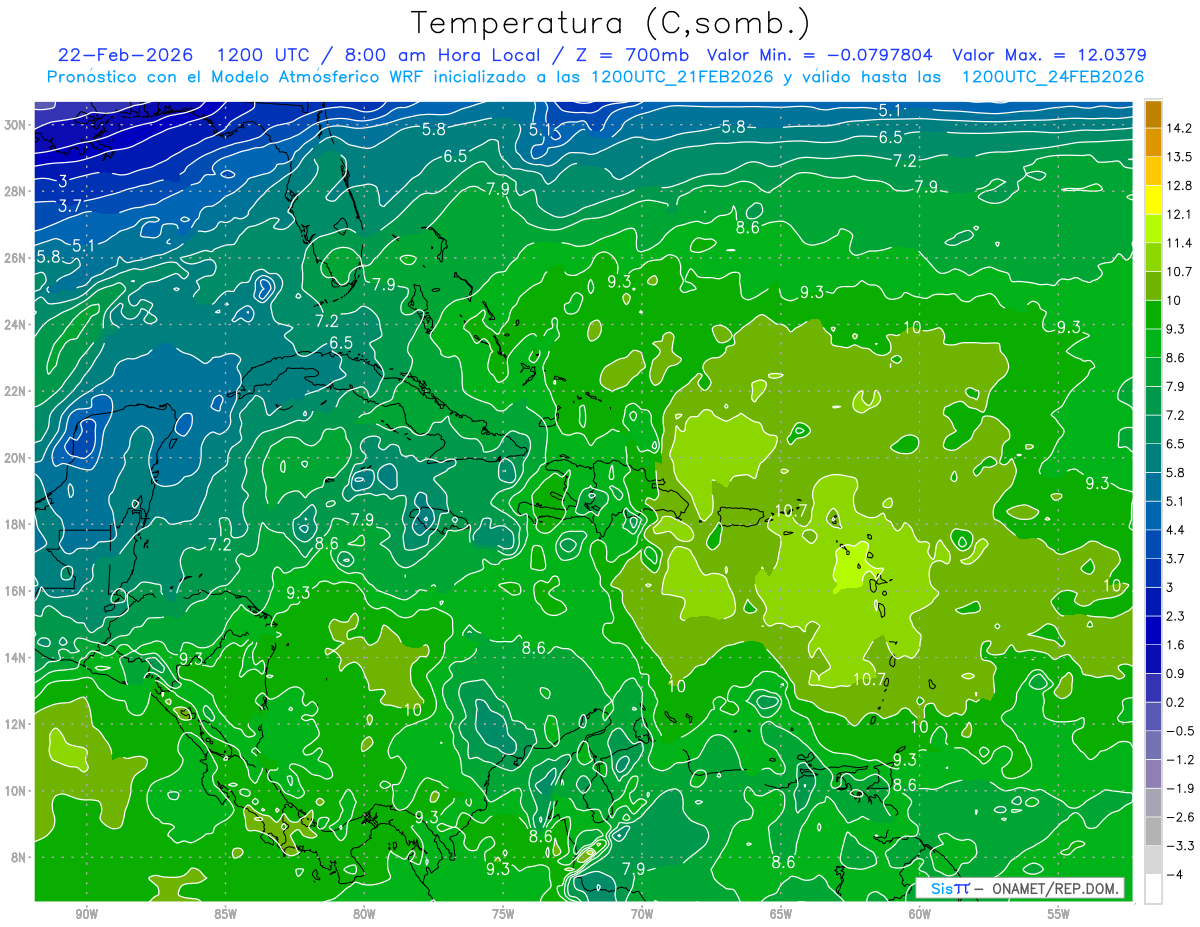
Task: Click the initialization time "1200UTC_21FEB2026"
Action: pos(682,77)
